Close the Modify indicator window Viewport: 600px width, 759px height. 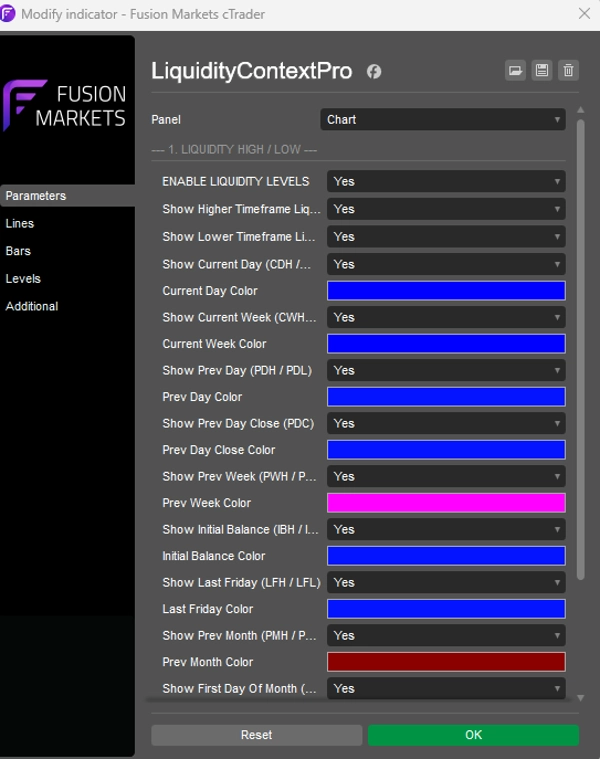click(585, 14)
